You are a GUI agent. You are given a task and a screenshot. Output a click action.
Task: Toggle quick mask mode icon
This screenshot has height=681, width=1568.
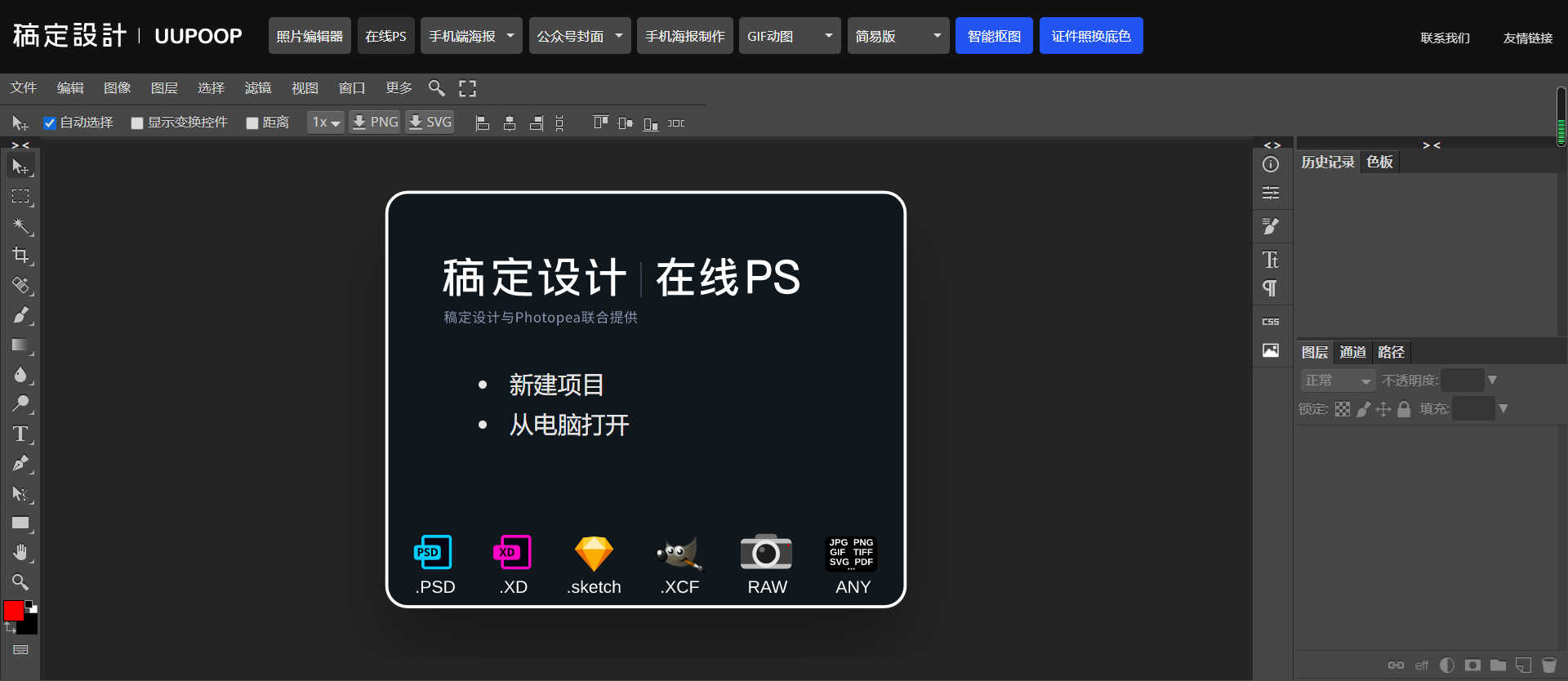[x=20, y=650]
